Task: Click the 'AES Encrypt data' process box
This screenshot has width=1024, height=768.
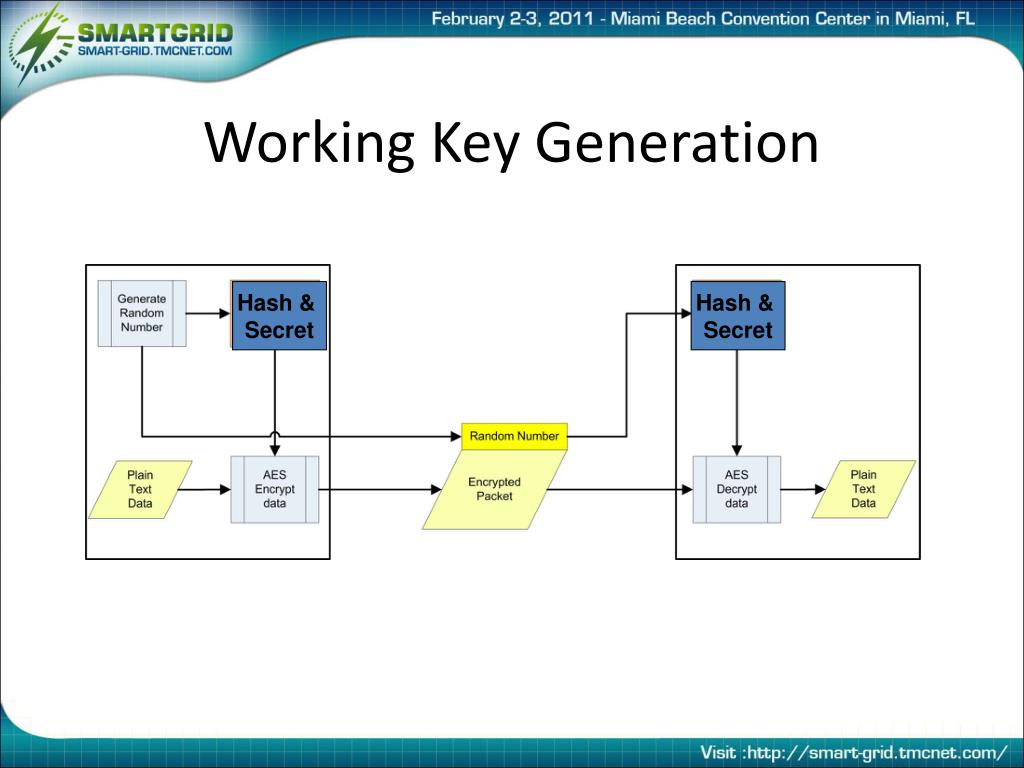Action: point(275,489)
